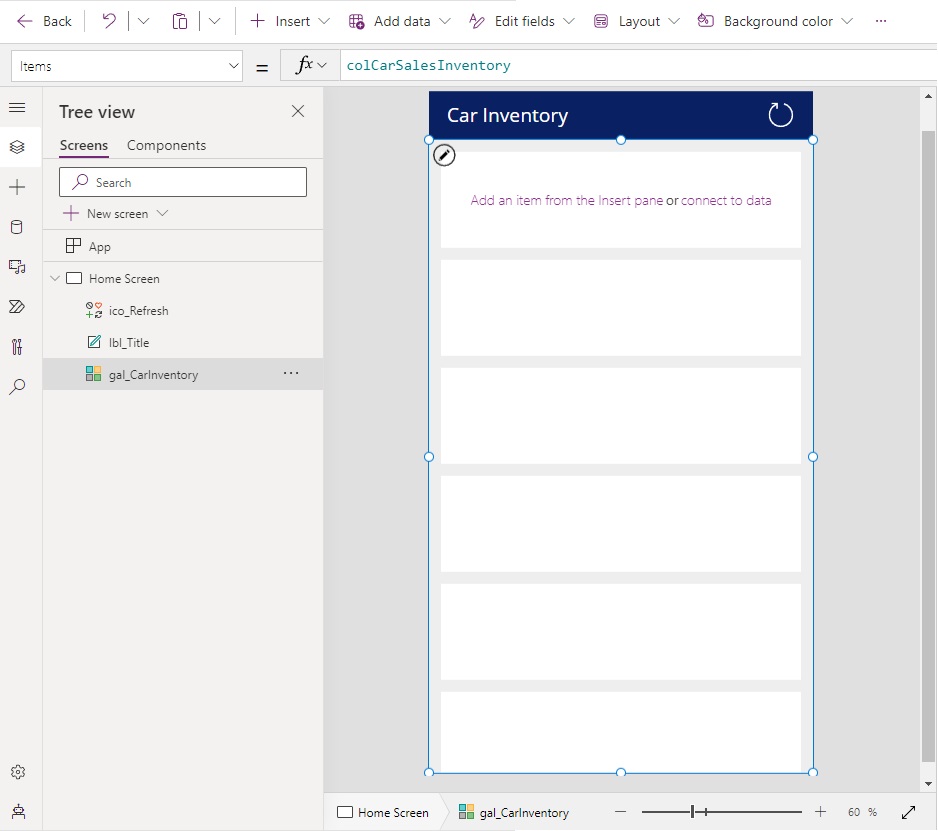Click the 'connect to data' link
Screen dimensions: 938x831
click(726, 200)
